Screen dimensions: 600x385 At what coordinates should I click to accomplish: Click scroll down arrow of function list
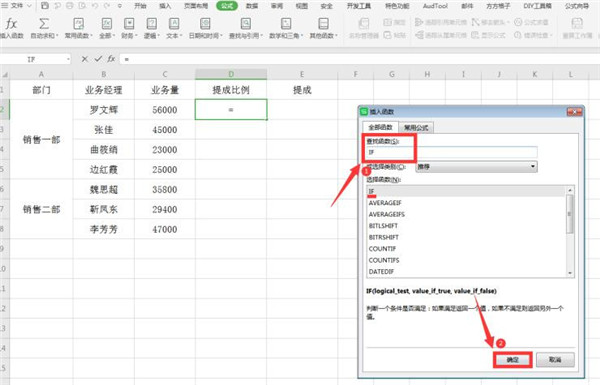click(570, 273)
